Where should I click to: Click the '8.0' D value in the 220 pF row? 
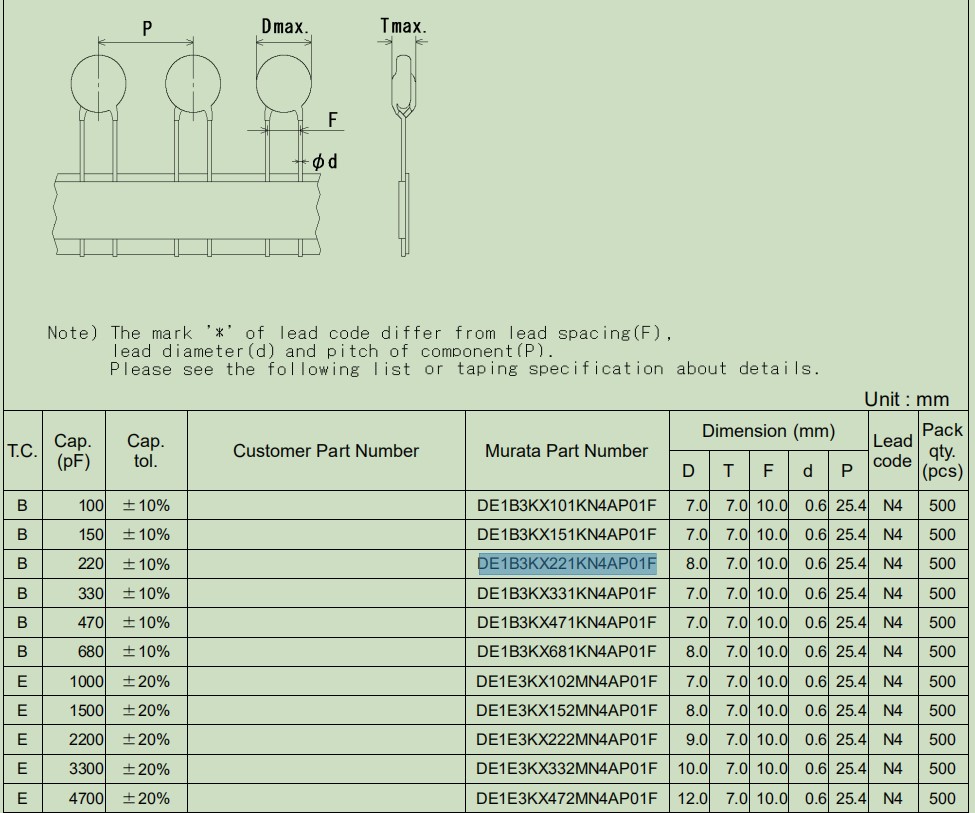pyautogui.click(x=696, y=564)
